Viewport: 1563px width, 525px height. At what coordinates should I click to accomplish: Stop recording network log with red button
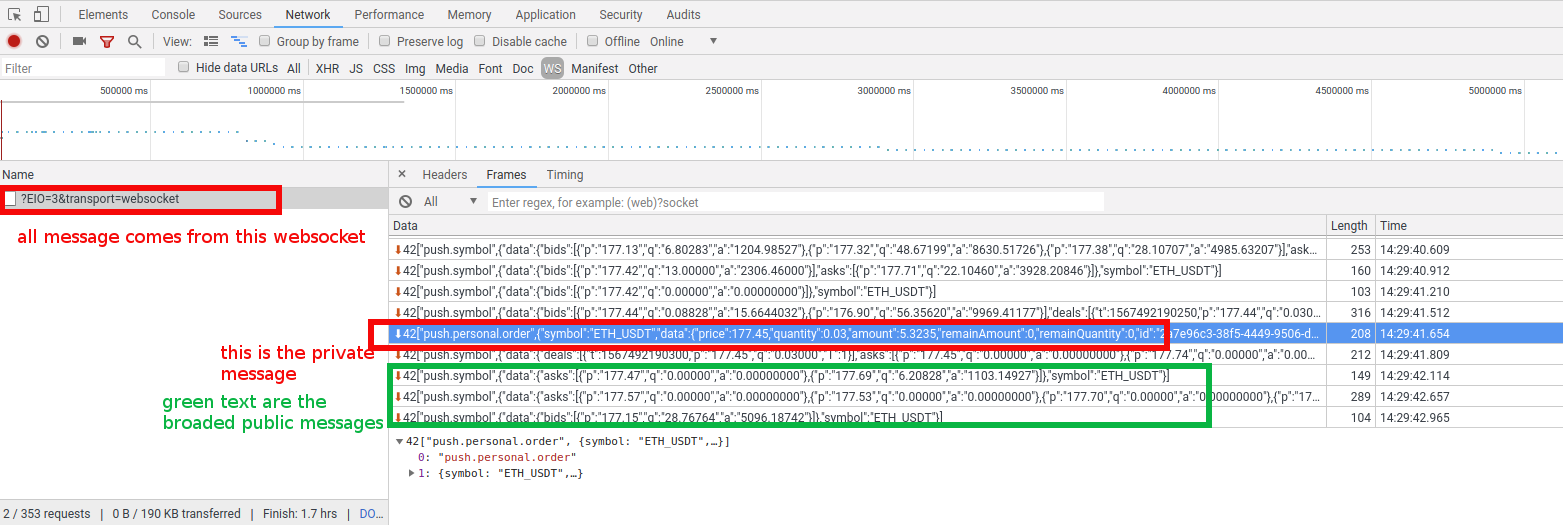coord(14,41)
